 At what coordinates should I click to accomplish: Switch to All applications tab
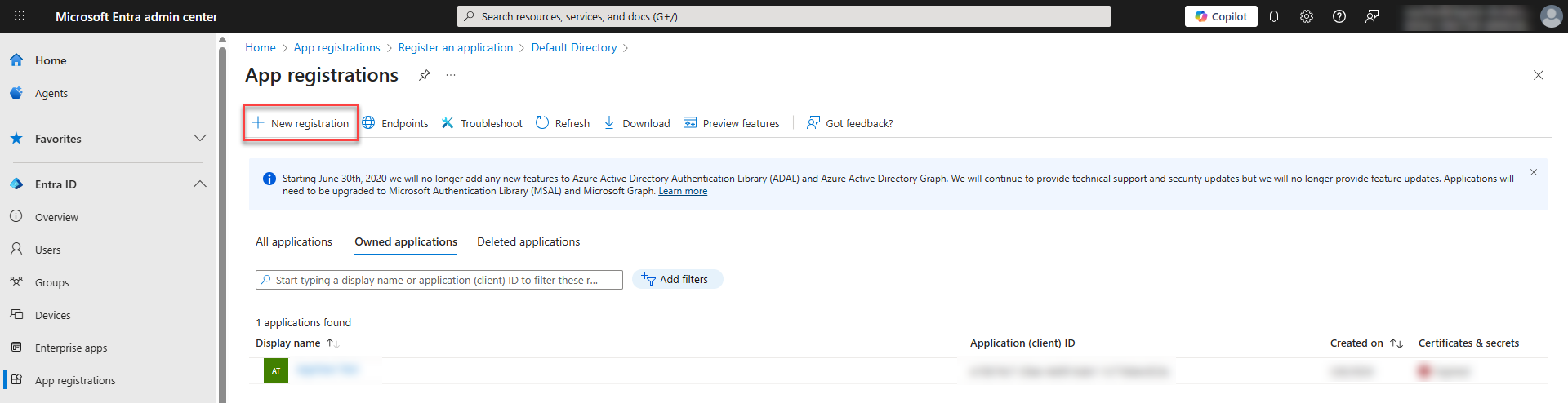pos(294,241)
